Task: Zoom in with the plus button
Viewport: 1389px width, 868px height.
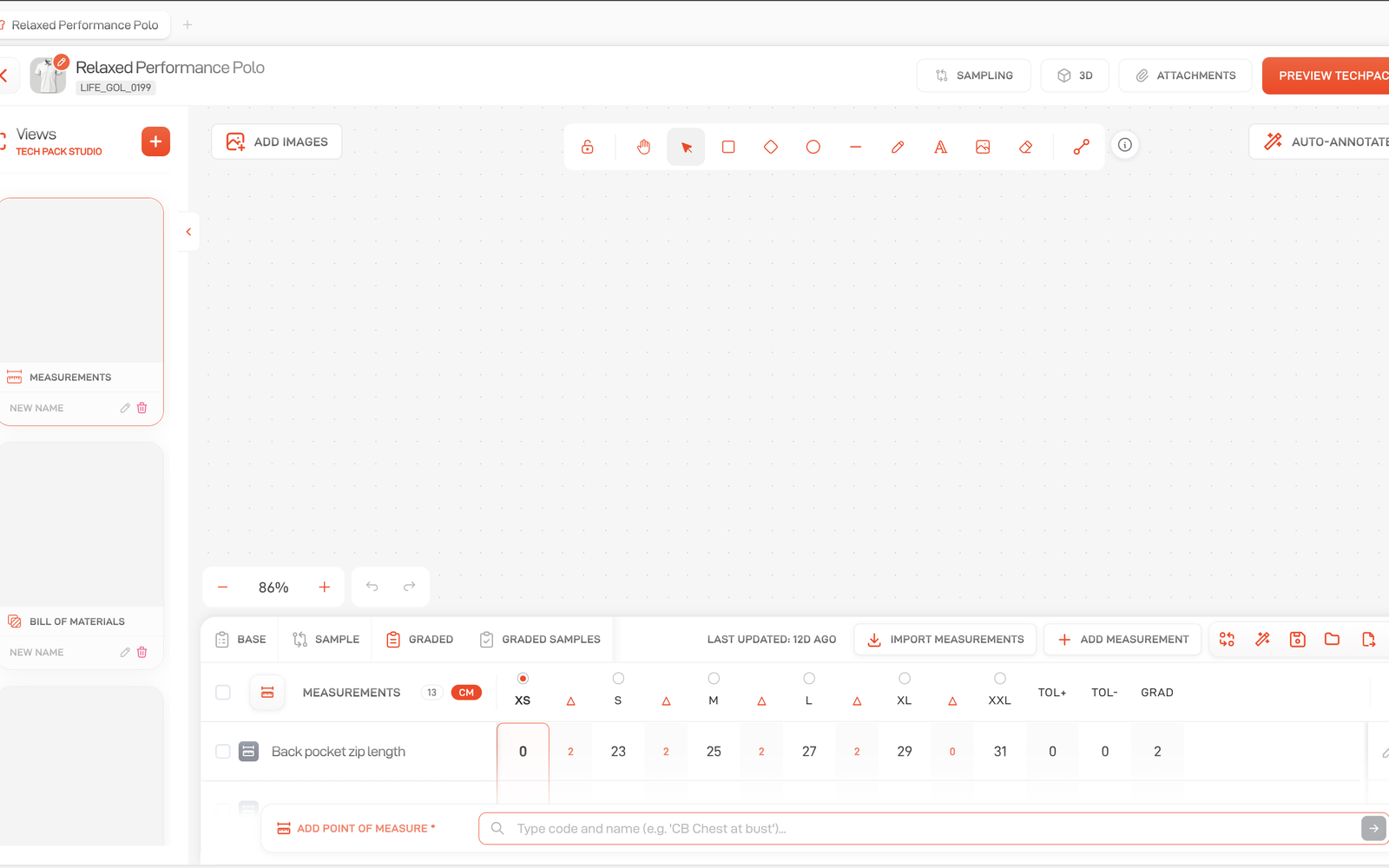Action: point(325,588)
